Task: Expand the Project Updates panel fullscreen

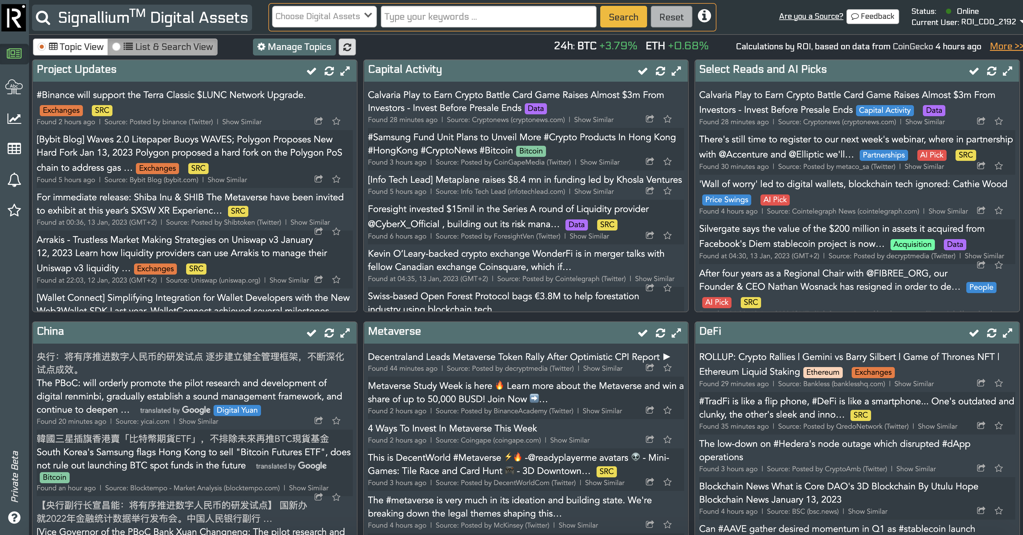Action: pos(345,70)
